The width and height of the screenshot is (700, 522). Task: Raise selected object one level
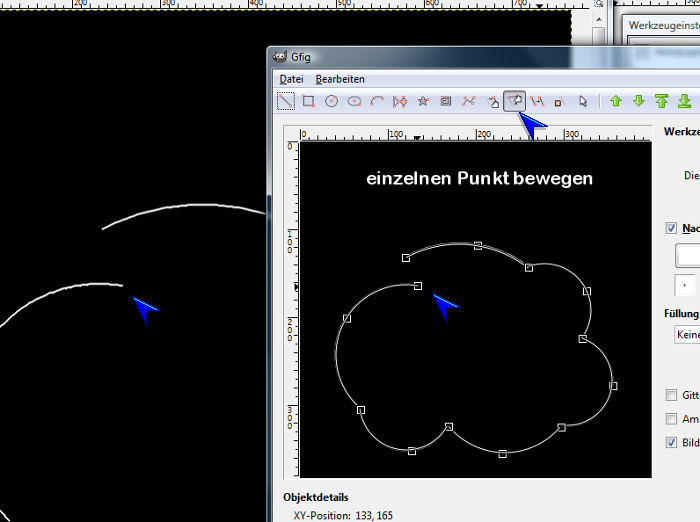coord(616,101)
